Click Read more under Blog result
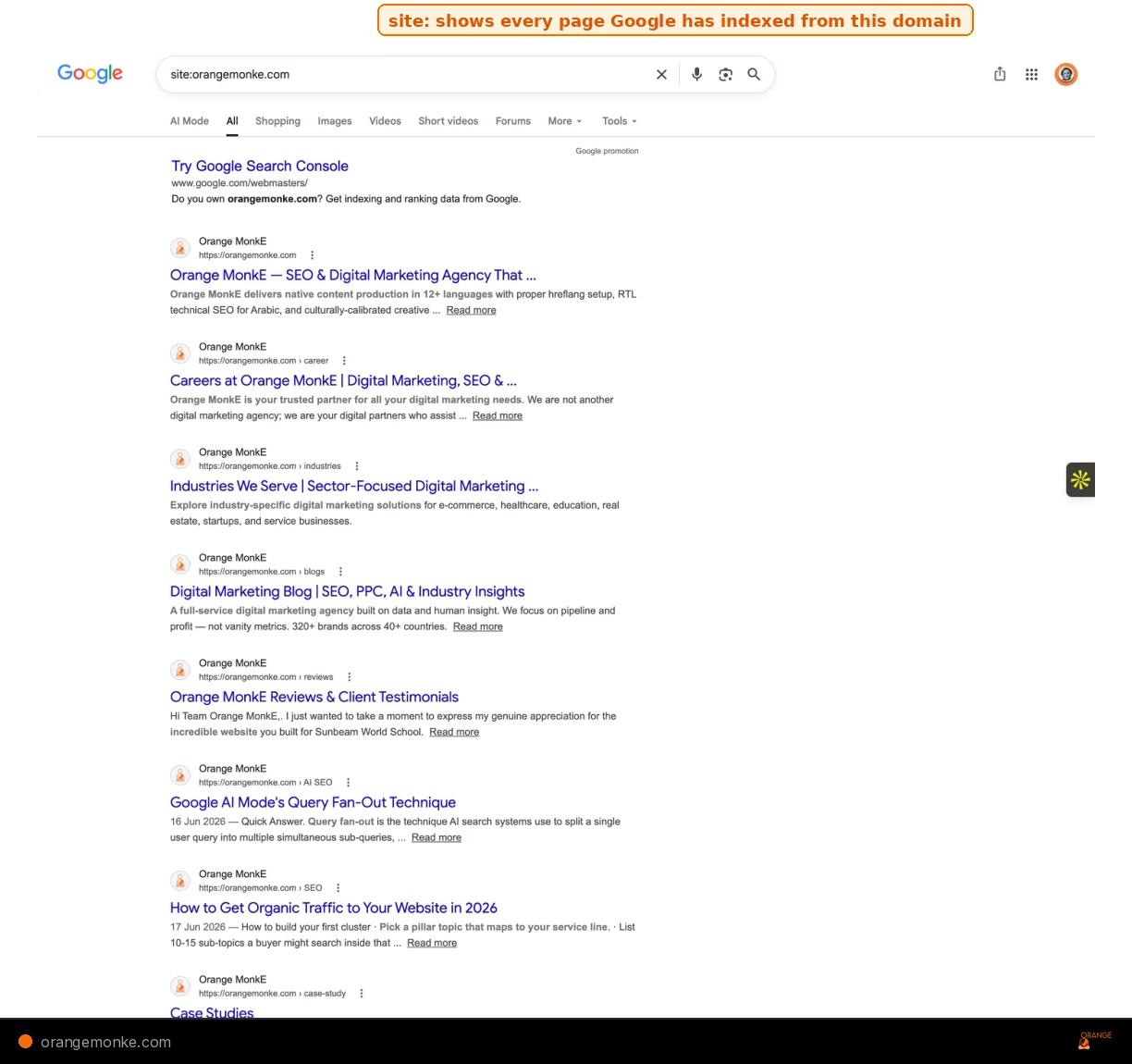Viewport: 1132px width, 1064px height. (x=478, y=627)
